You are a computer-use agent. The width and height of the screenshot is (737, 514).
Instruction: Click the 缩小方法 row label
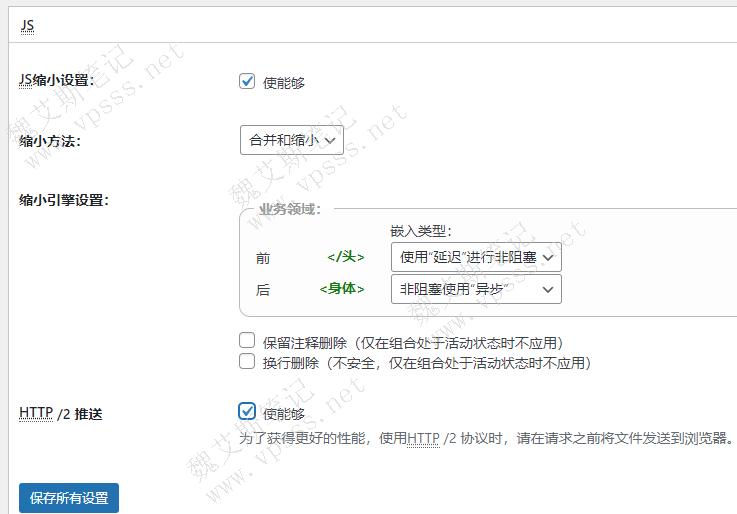pyautogui.click(x=50, y=141)
